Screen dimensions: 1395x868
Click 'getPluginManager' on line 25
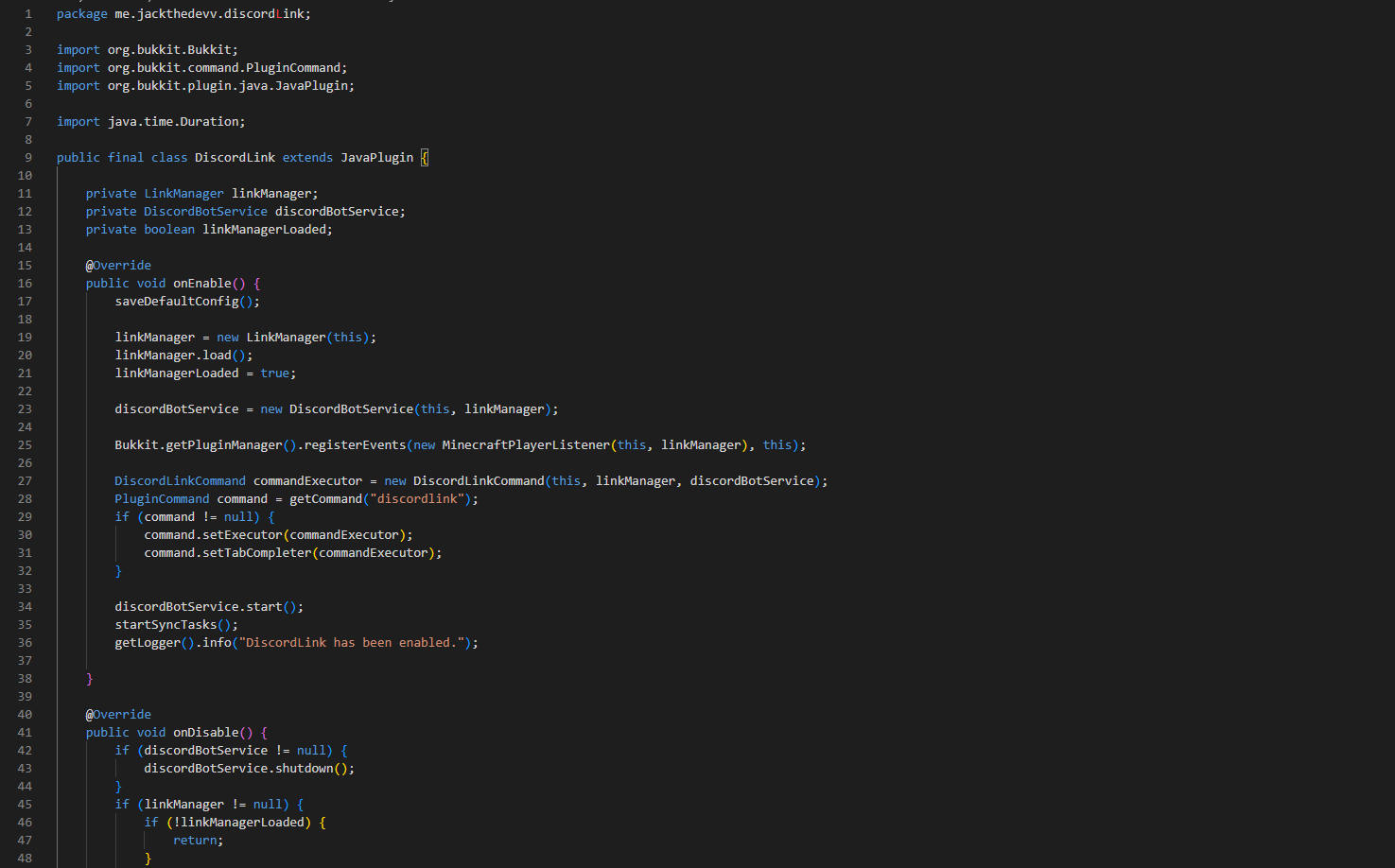click(224, 445)
